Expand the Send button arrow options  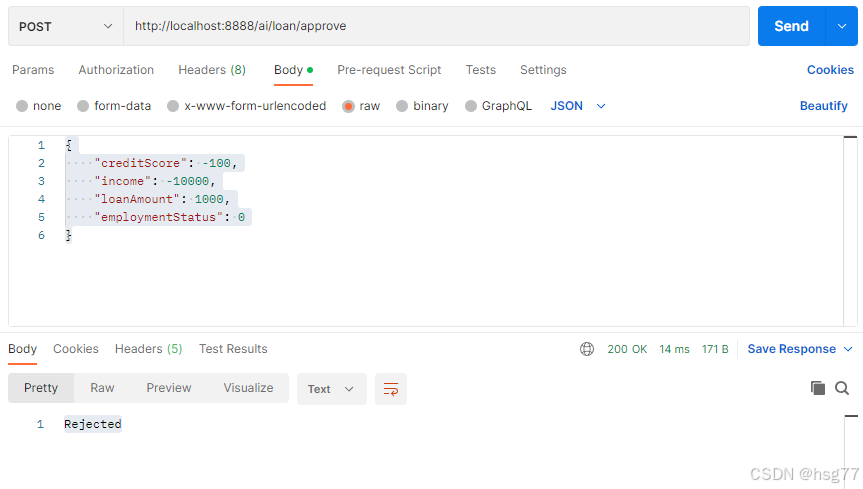(842, 26)
